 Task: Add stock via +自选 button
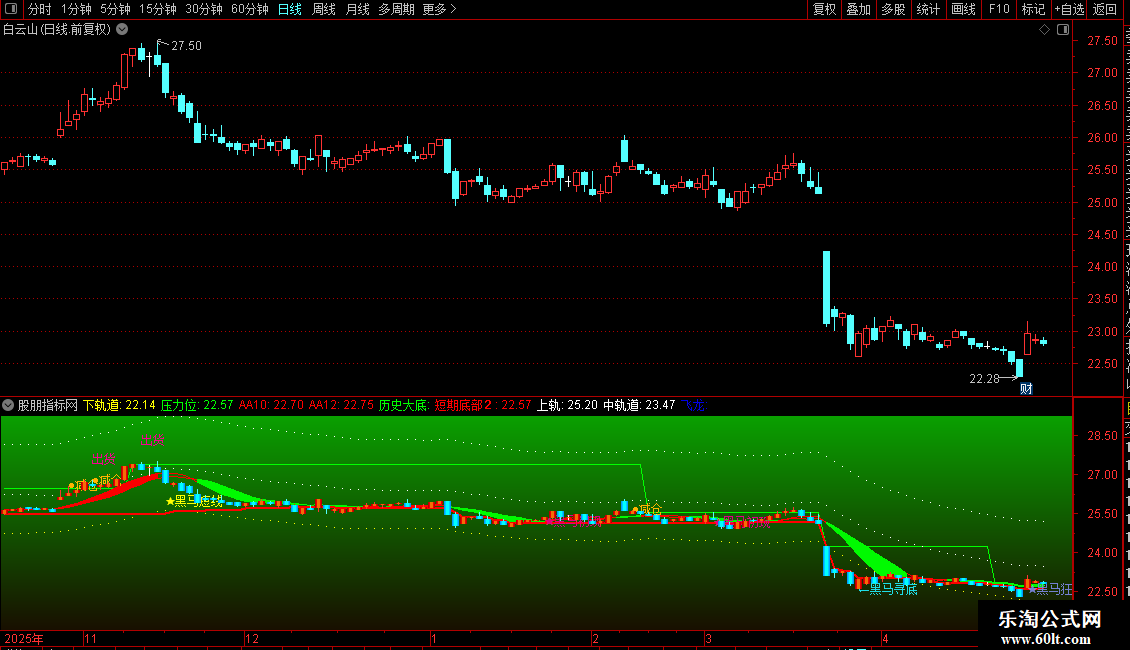pyautogui.click(x=1069, y=9)
